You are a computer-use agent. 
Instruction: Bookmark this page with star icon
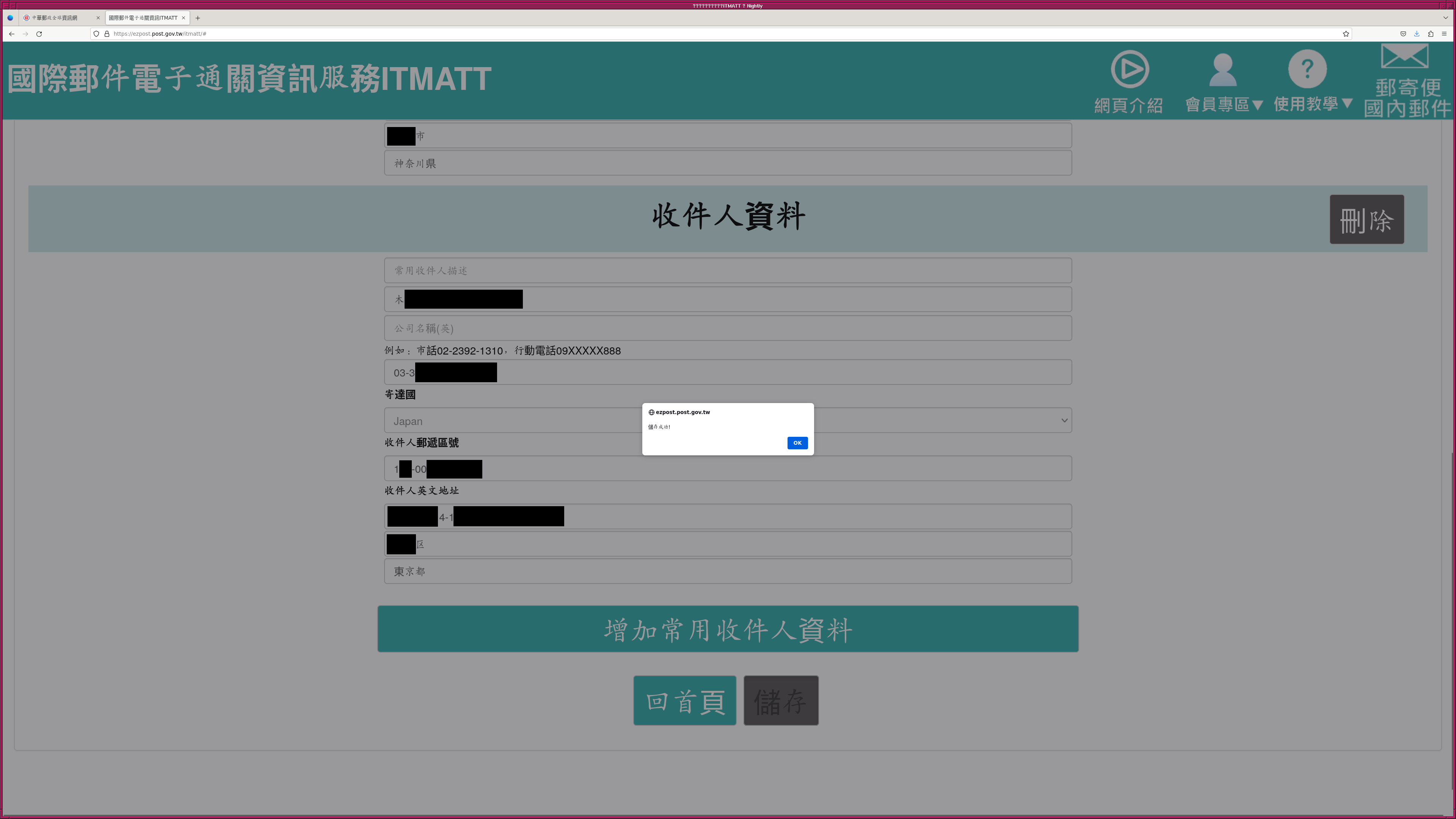1346,34
